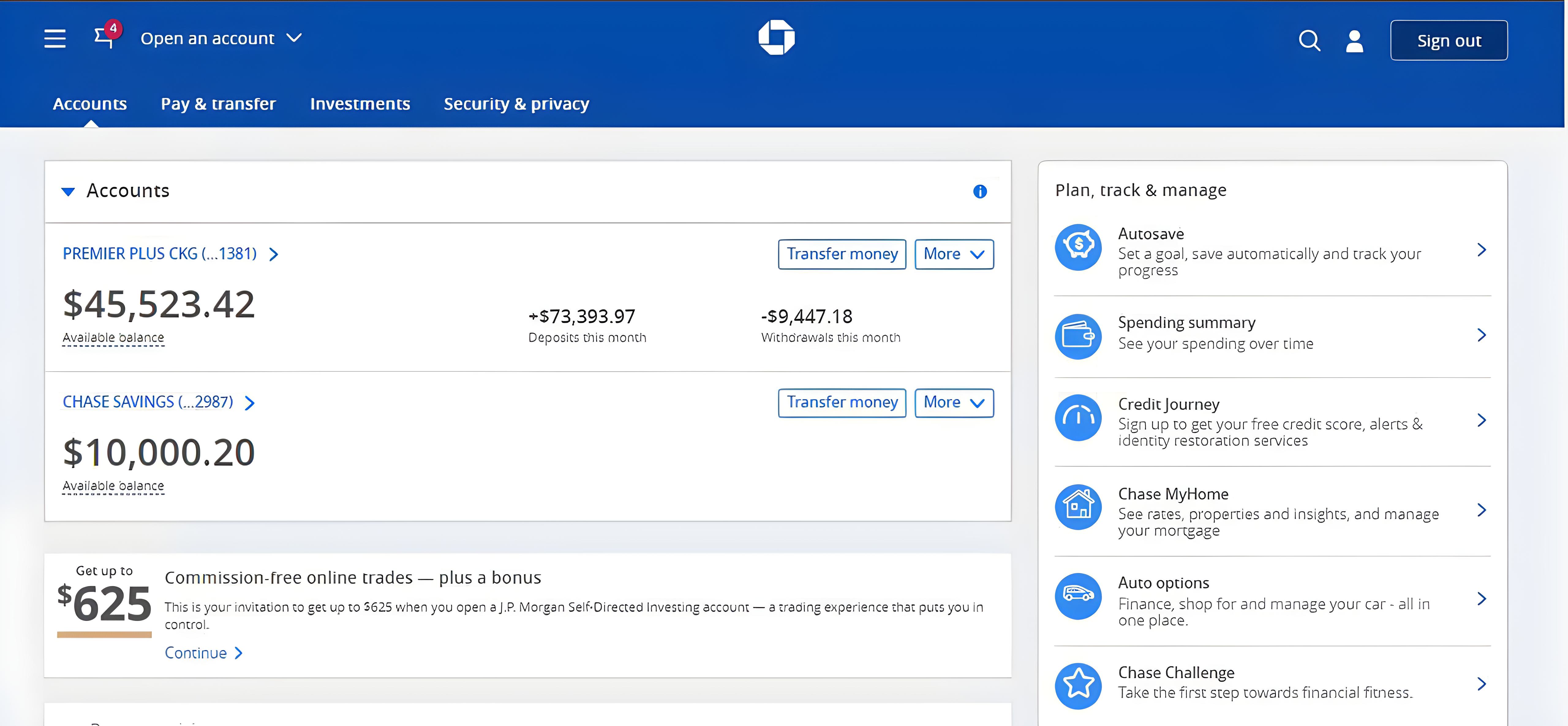Click the Chase octagon logo

776,38
